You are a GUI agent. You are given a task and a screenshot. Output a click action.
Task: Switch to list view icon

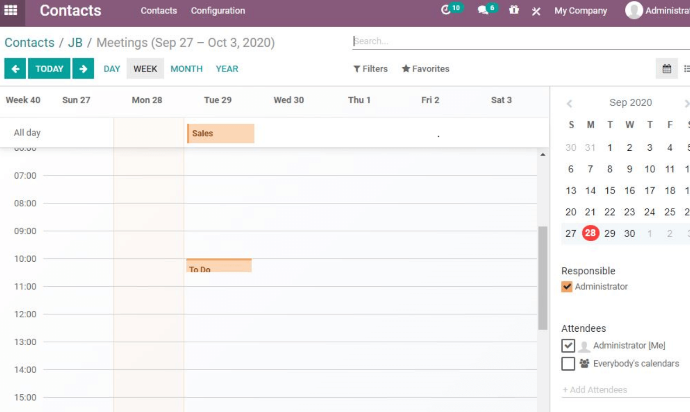pyautogui.click(x=686, y=69)
